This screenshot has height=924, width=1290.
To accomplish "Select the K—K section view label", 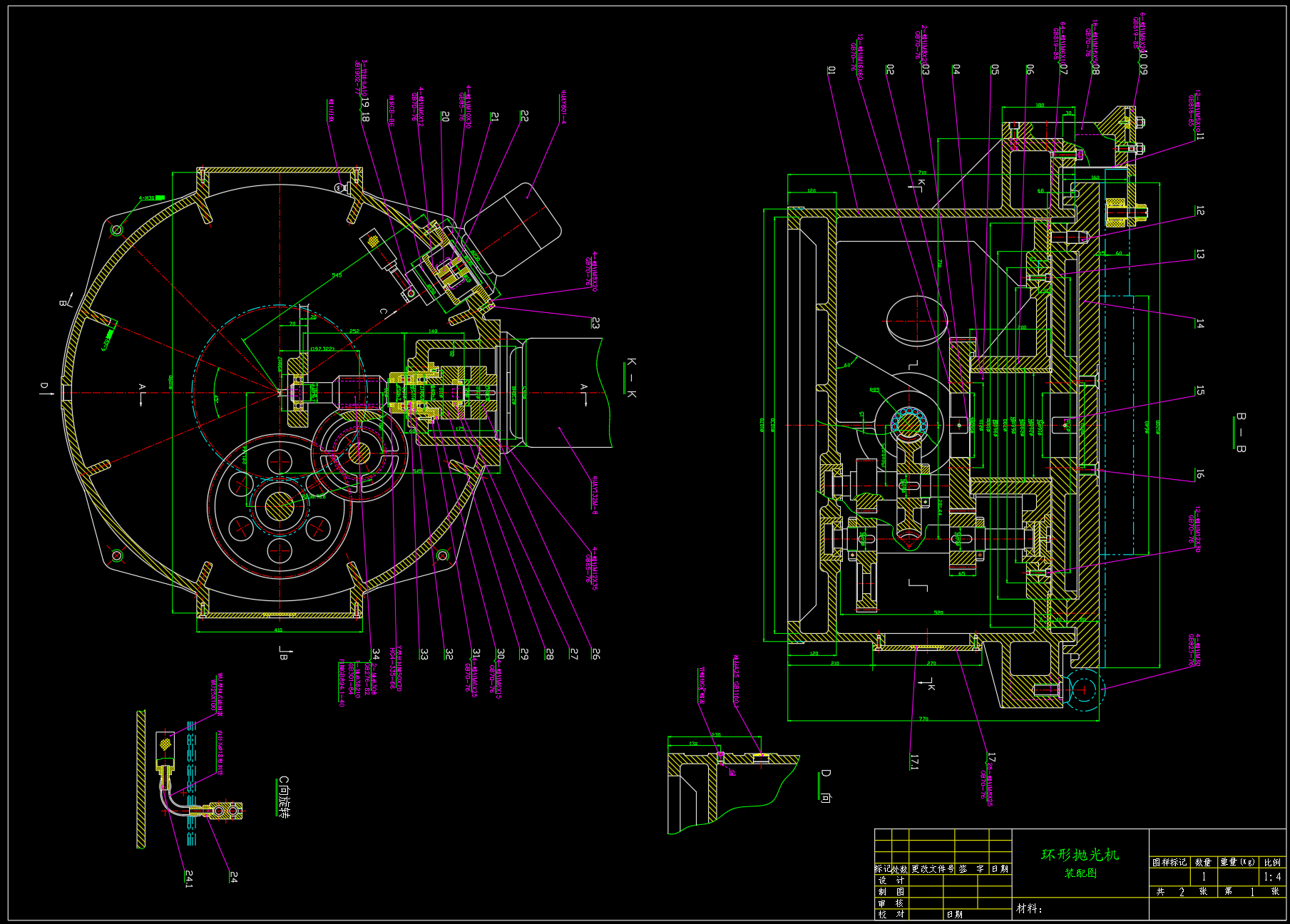I will click(631, 378).
